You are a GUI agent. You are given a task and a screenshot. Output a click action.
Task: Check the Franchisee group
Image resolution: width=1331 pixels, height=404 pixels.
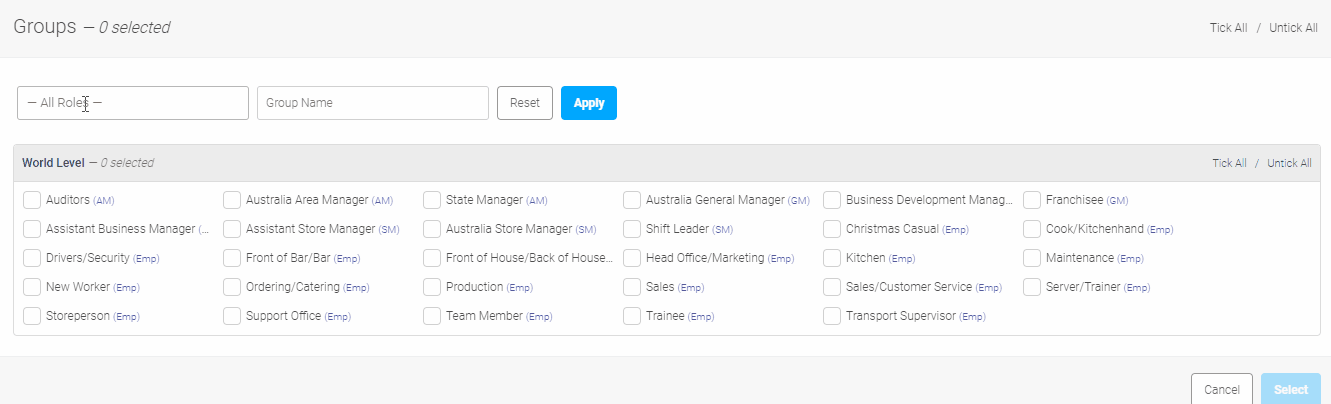click(1032, 200)
